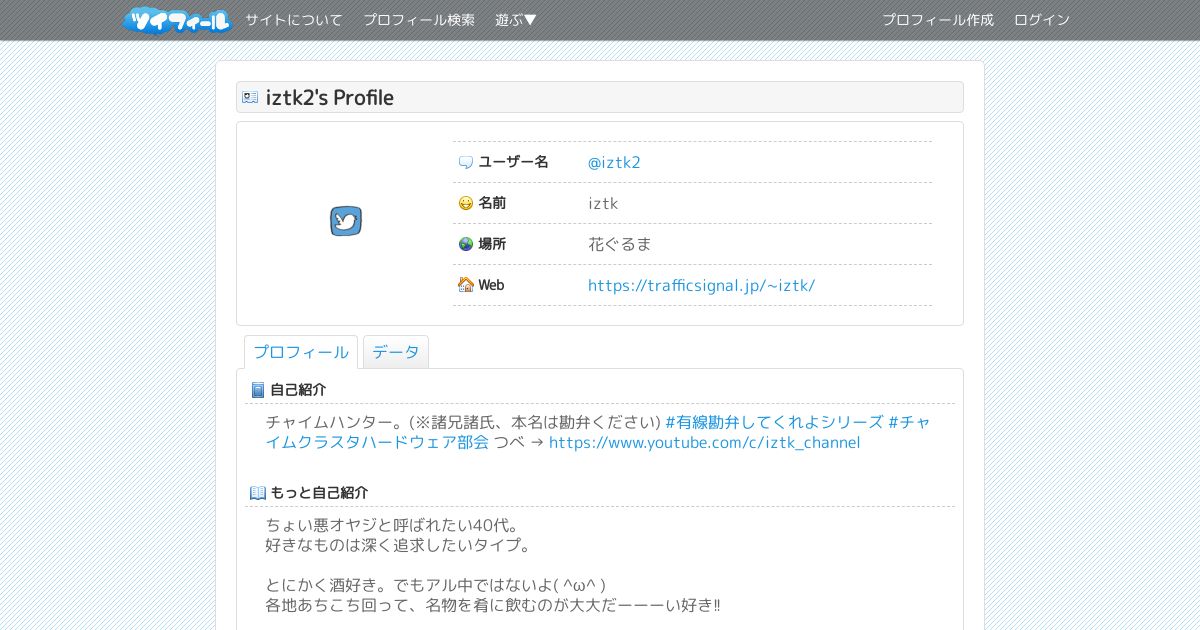The image size is (1200, 630).
Task: Click the notebook icon beside 自己紹介
Action: pos(257,390)
